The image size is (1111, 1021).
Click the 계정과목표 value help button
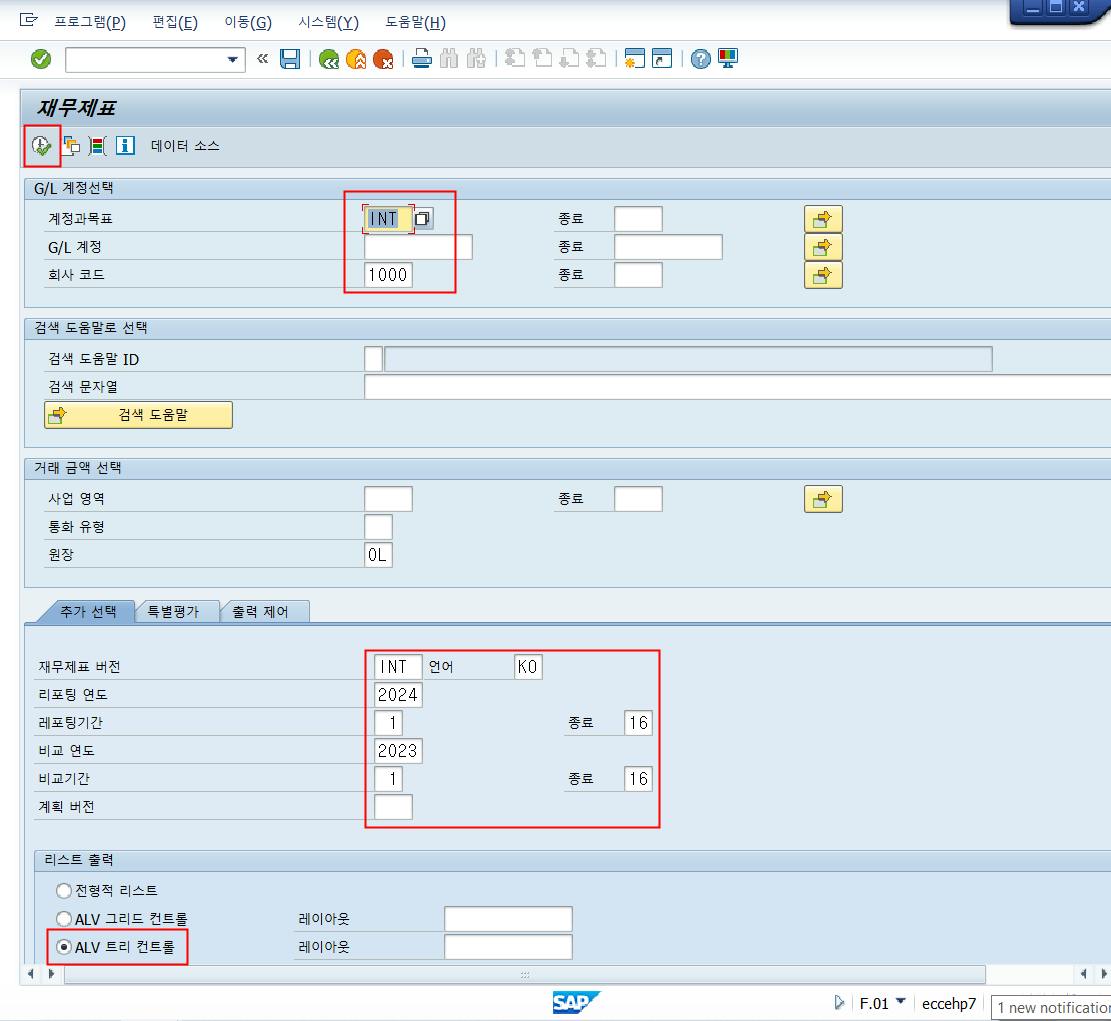422,219
